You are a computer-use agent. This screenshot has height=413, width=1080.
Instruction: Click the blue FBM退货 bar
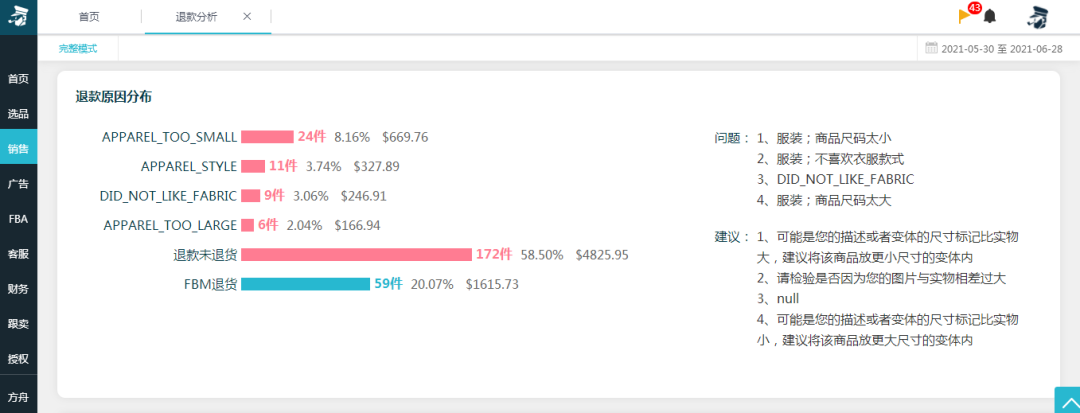[x=305, y=284]
